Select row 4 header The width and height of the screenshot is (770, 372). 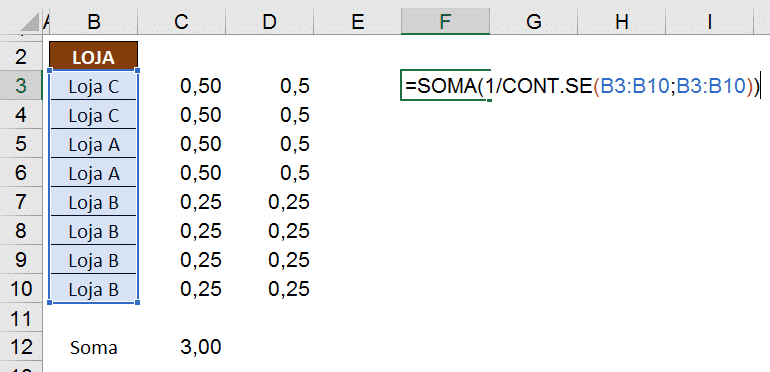(21, 115)
